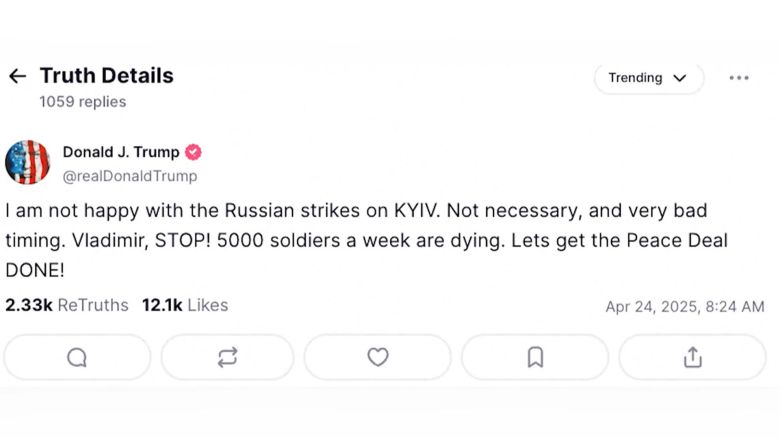Click the reply speech bubble icon
780x438 pixels.
click(77, 357)
